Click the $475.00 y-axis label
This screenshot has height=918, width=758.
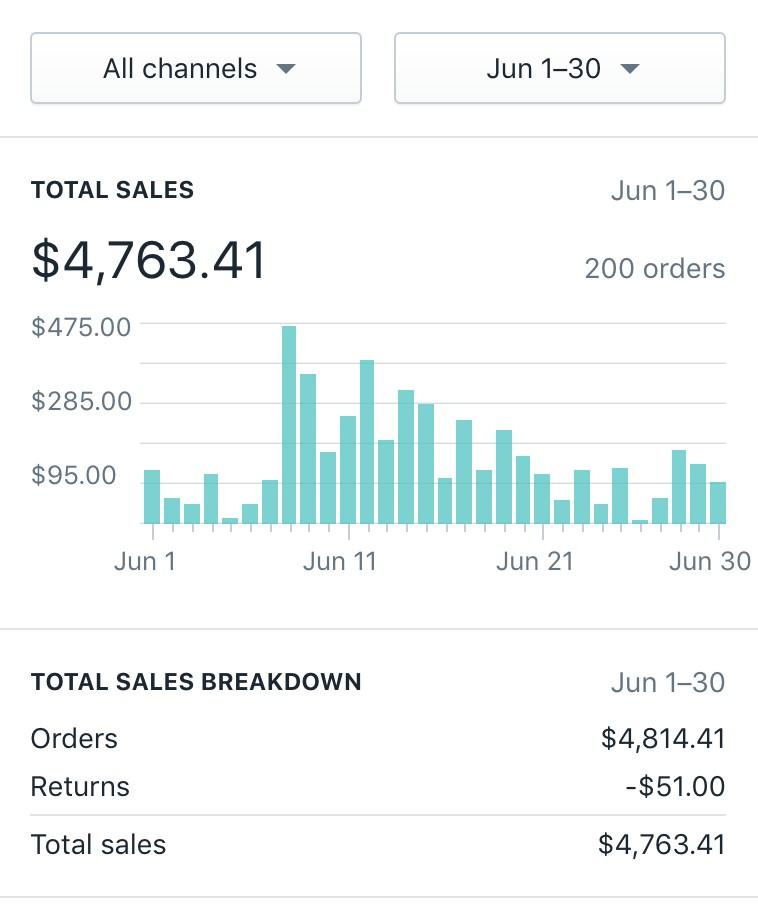(x=81, y=327)
